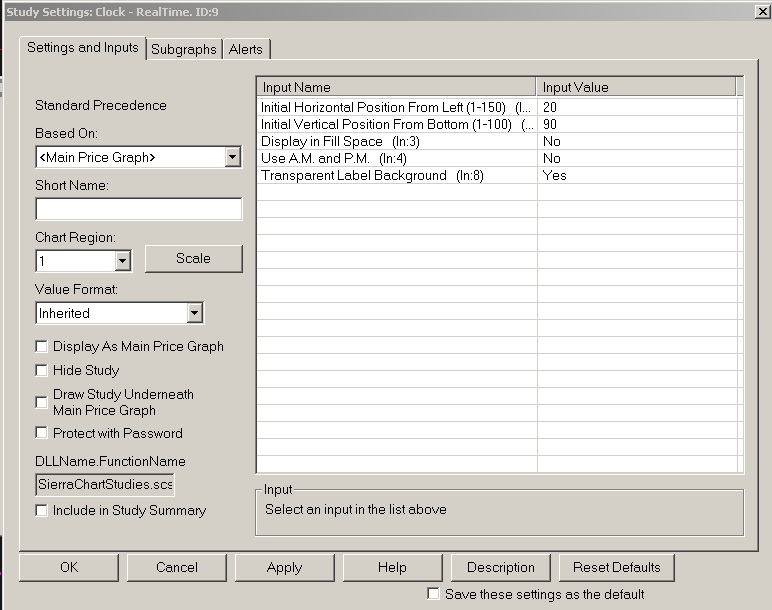Click the Apply button
Screen dimensions: 772x610
coord(284,567)
